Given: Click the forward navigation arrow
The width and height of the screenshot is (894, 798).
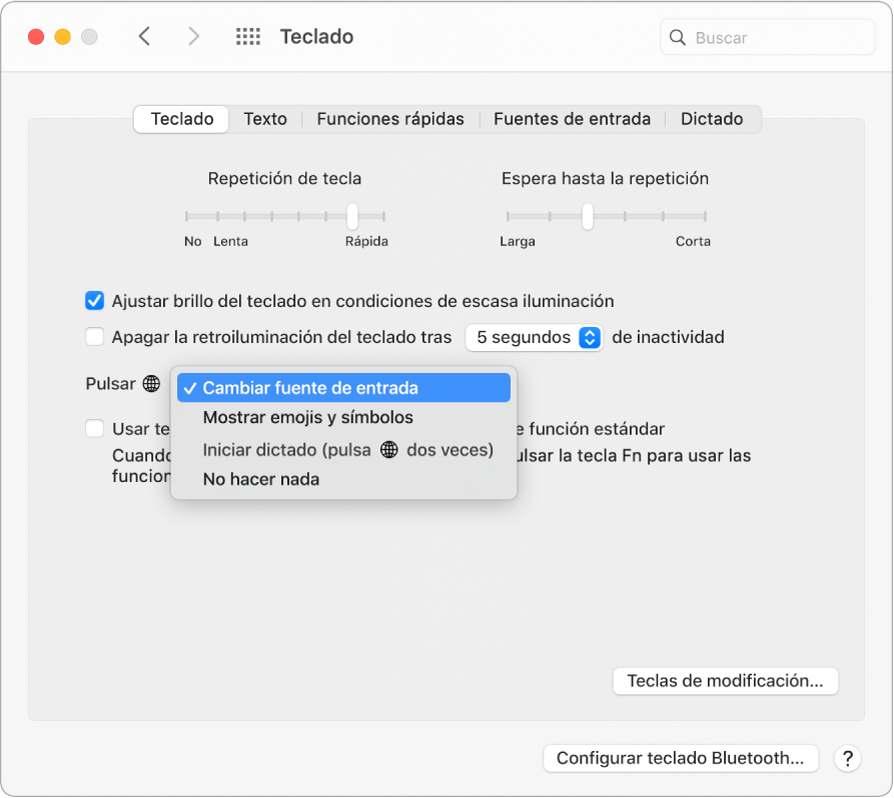Looking at the screenshot, I should [194, 36].
